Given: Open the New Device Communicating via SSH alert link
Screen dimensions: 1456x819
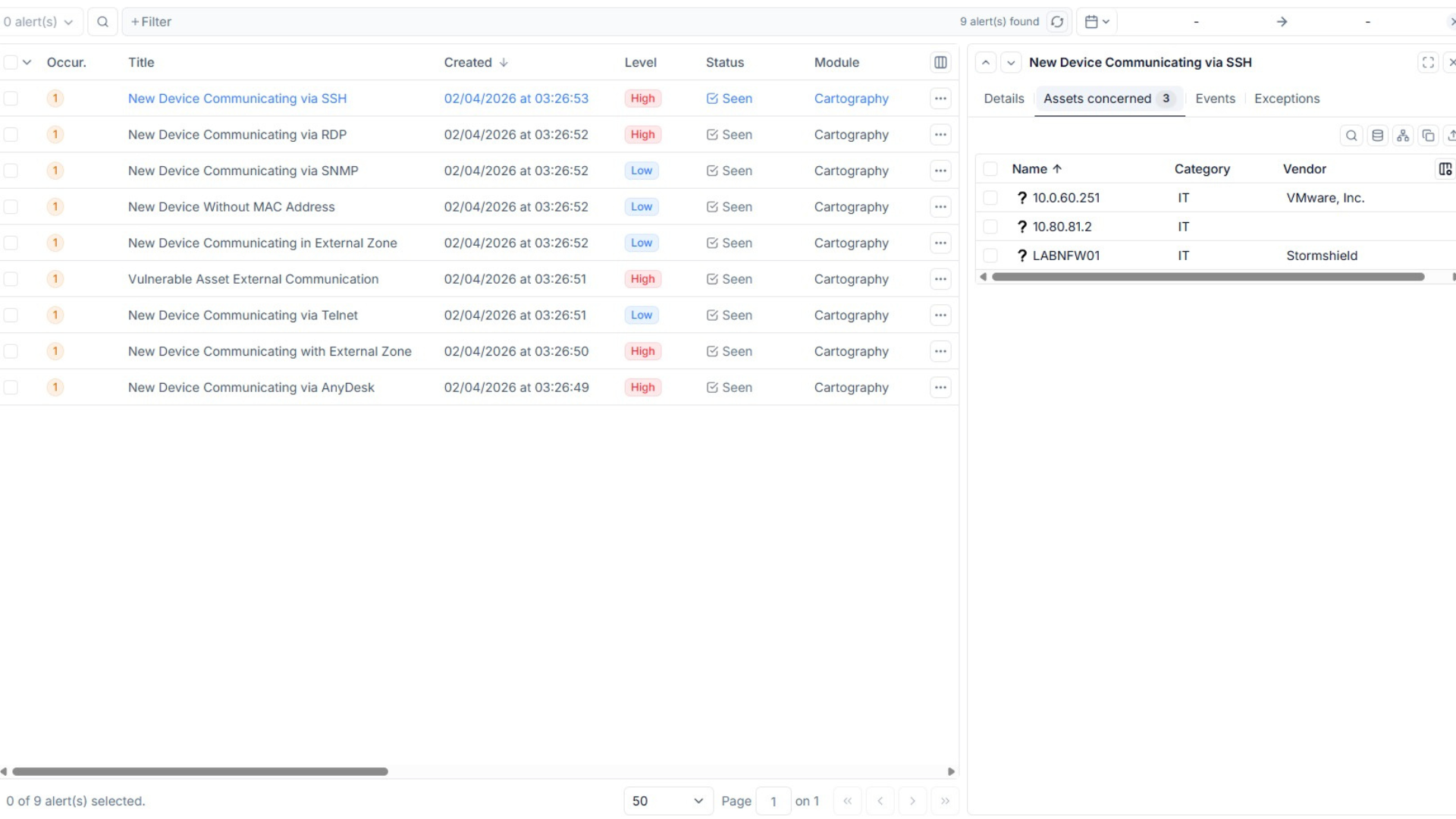Looking at the screenshot, I should 237,99.
